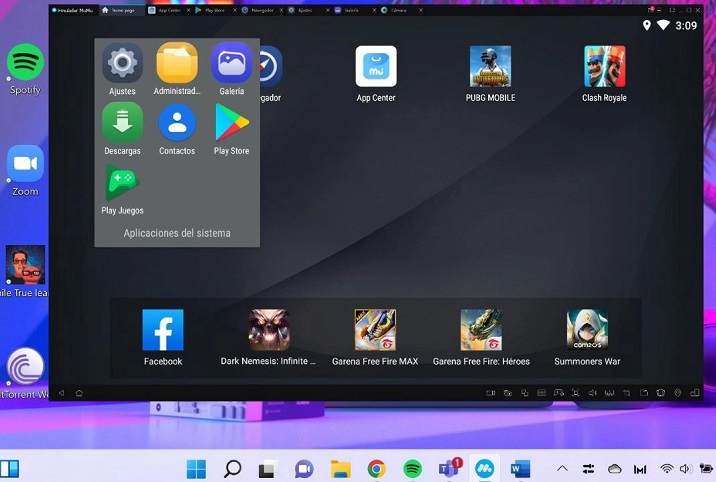This screenshot has width=716, height=482.
Task: Open the Contactos app
Action: coord(177,129)
